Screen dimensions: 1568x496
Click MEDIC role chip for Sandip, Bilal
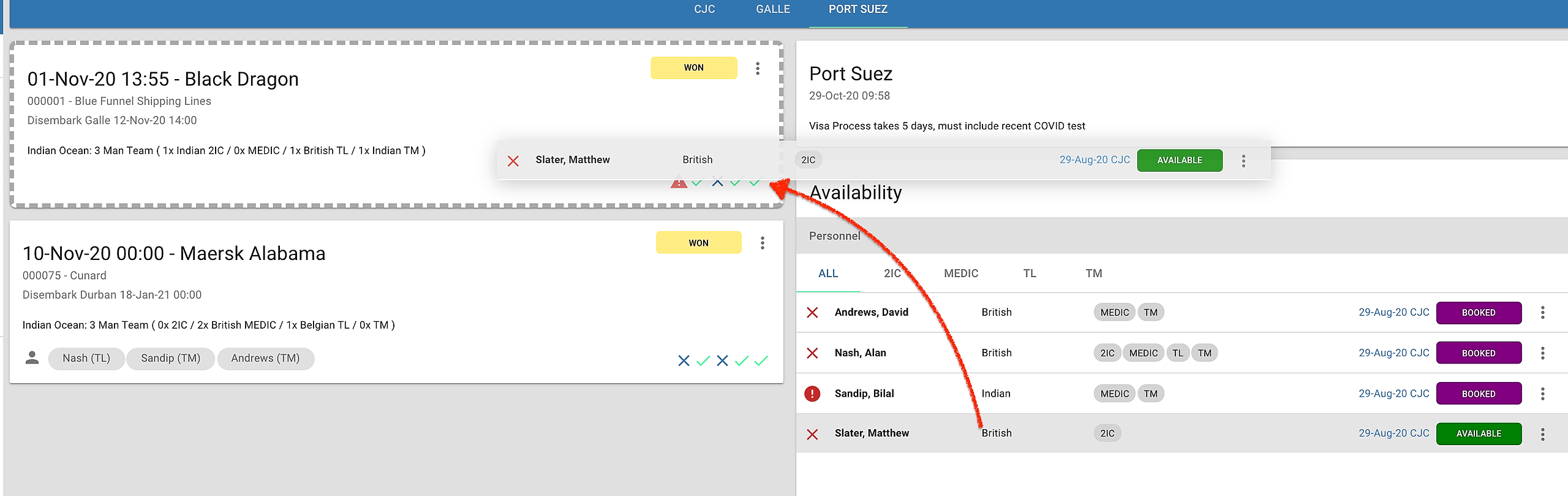coord(1114,394)
